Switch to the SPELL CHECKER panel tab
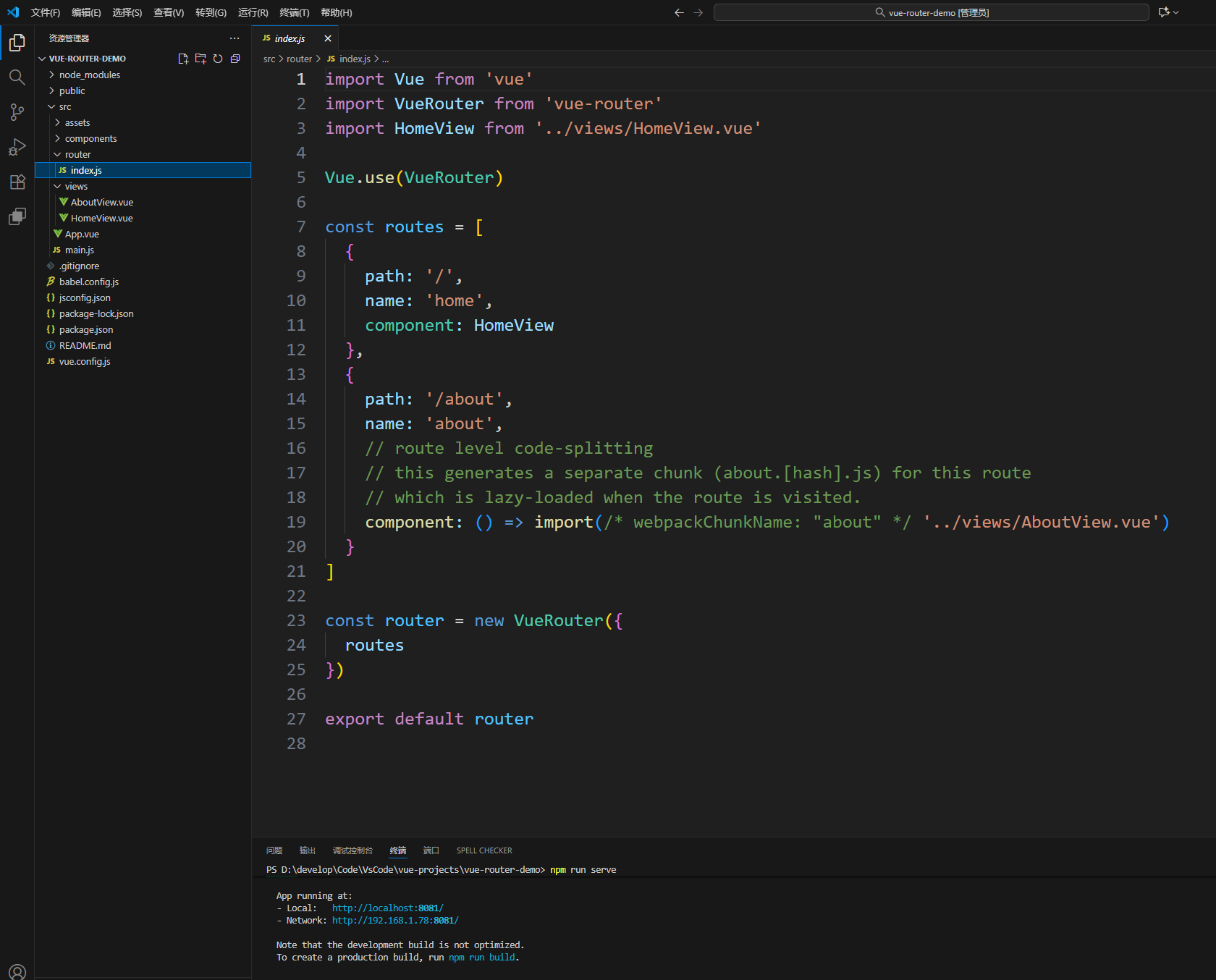This screenshot has height=980, width=1216. (484, 850)
